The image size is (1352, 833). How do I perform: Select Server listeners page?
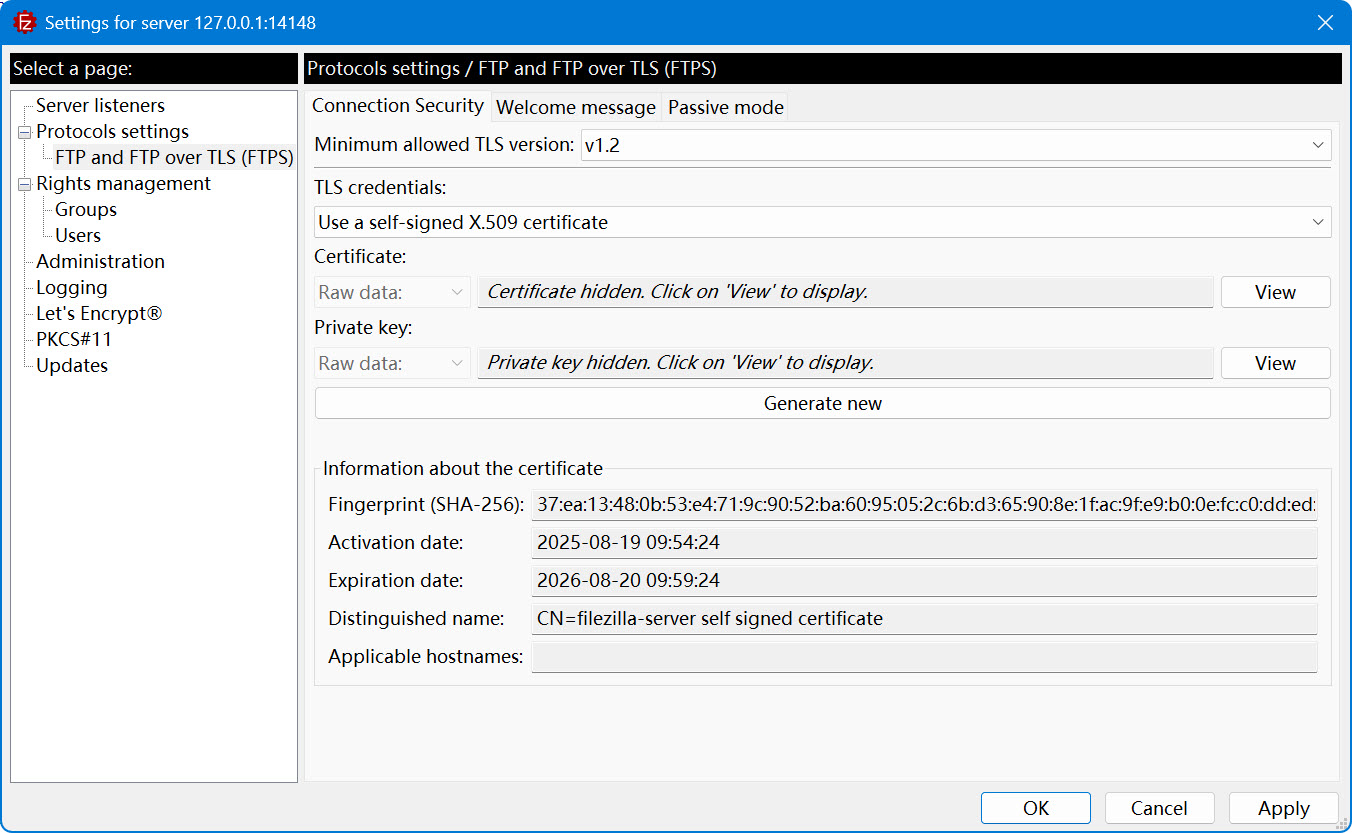click(x=100, y=105)
